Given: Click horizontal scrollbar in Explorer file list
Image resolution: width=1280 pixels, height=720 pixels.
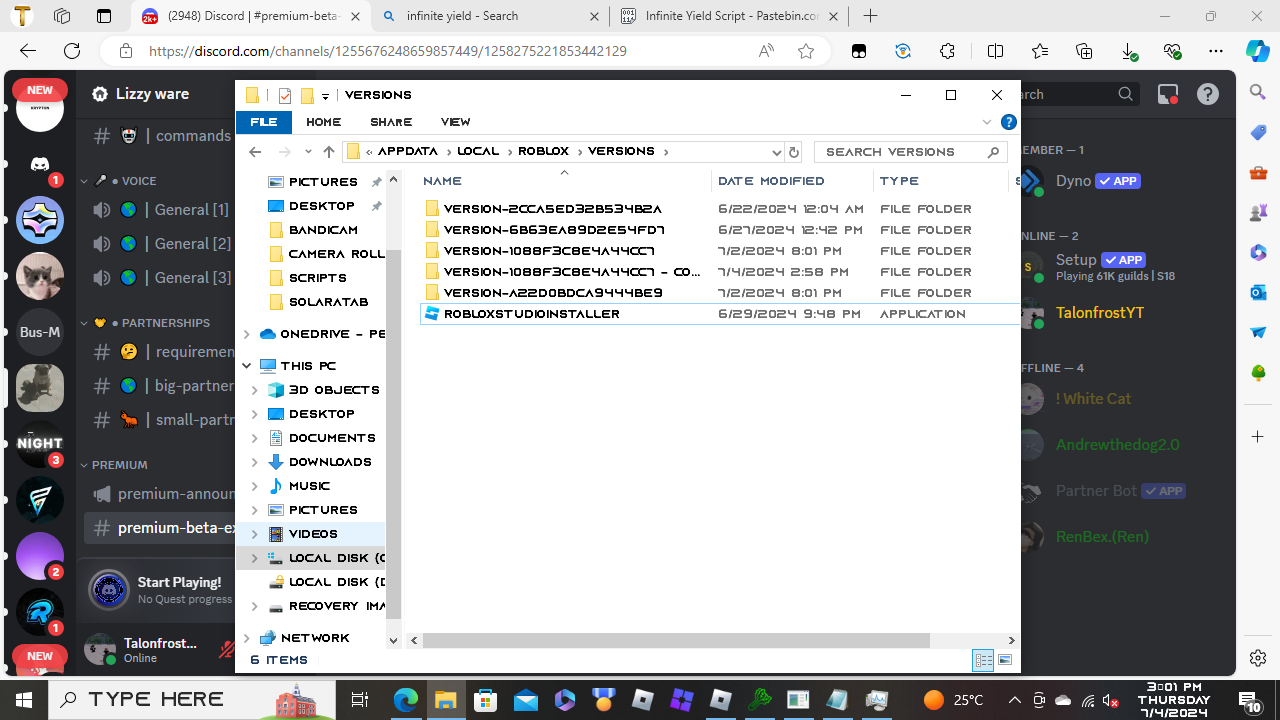Looking at the screenshot, I should [676, 640].
